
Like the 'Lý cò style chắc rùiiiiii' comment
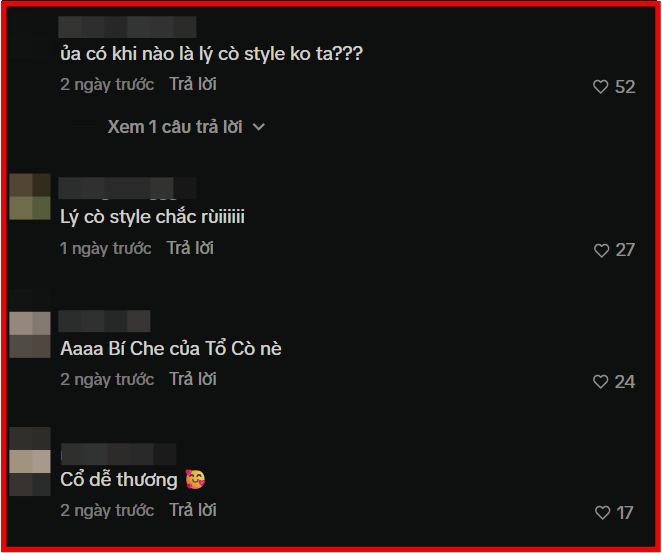601,250
